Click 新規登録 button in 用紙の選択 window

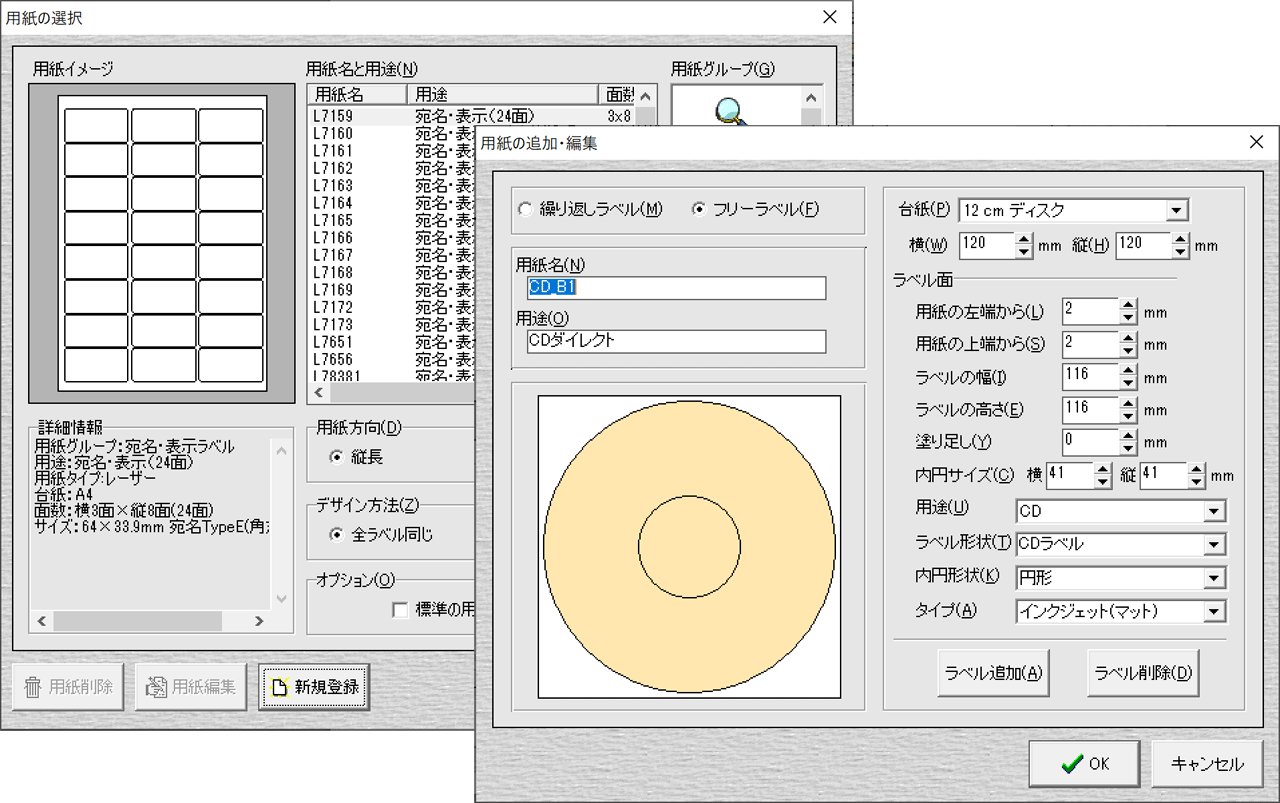[314, 687]
